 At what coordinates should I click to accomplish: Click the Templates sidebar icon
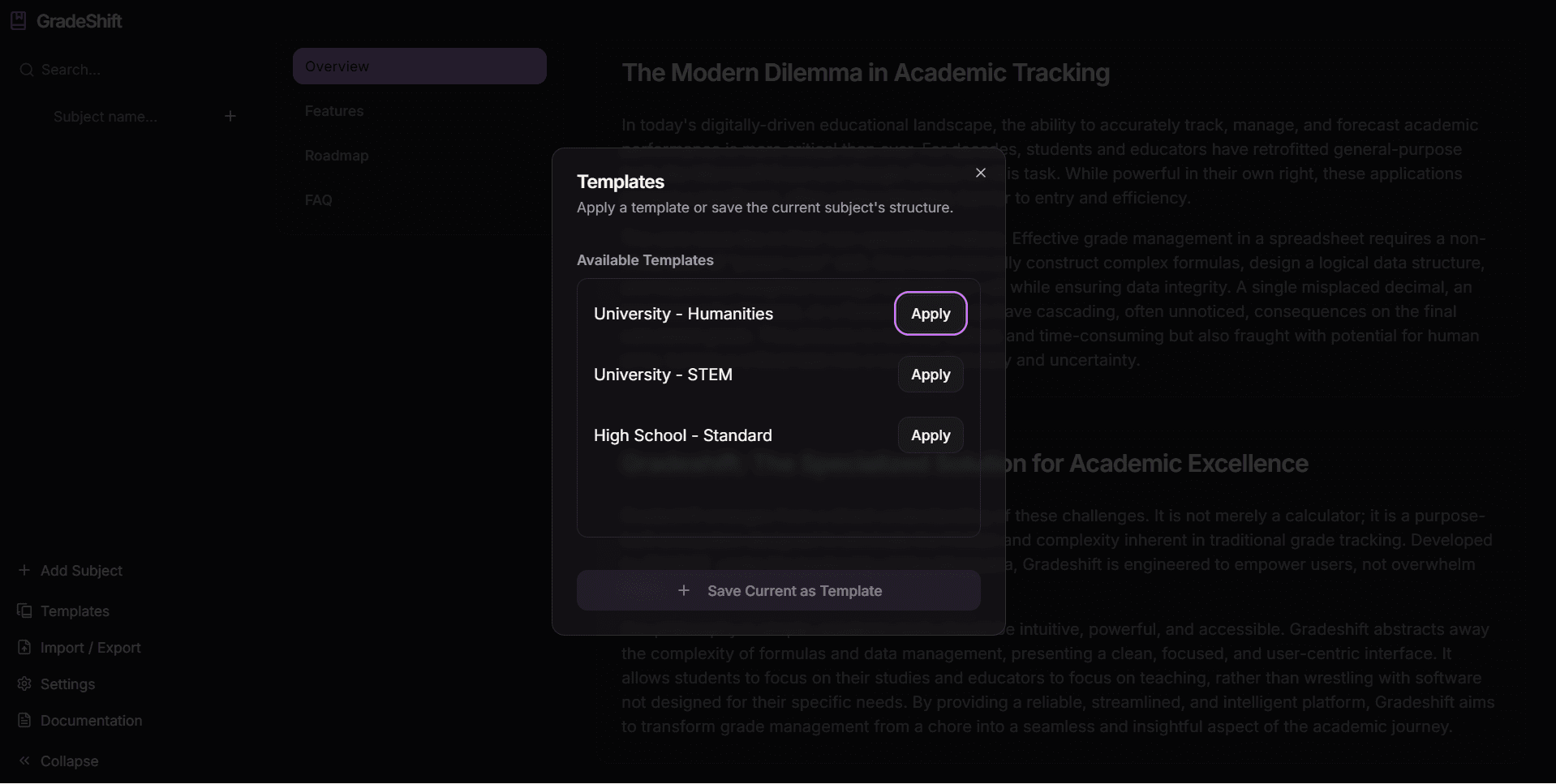point(25,610)
